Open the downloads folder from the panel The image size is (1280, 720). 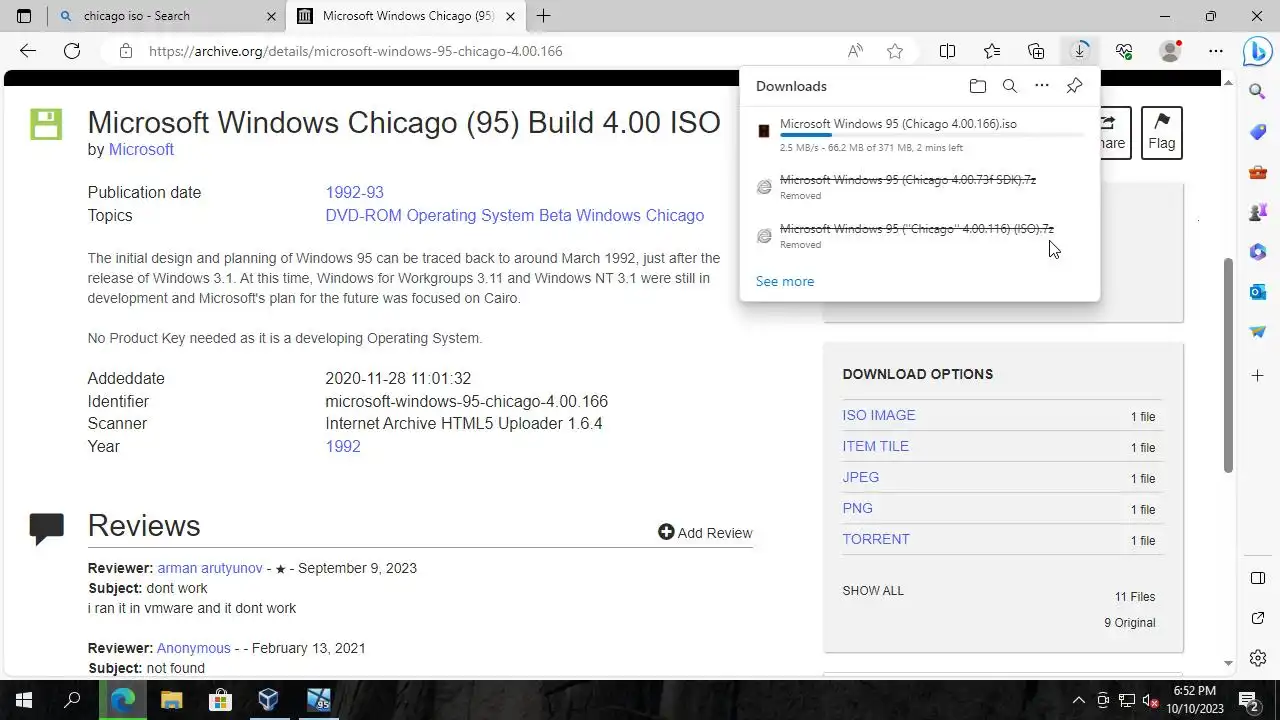point(978,86)
